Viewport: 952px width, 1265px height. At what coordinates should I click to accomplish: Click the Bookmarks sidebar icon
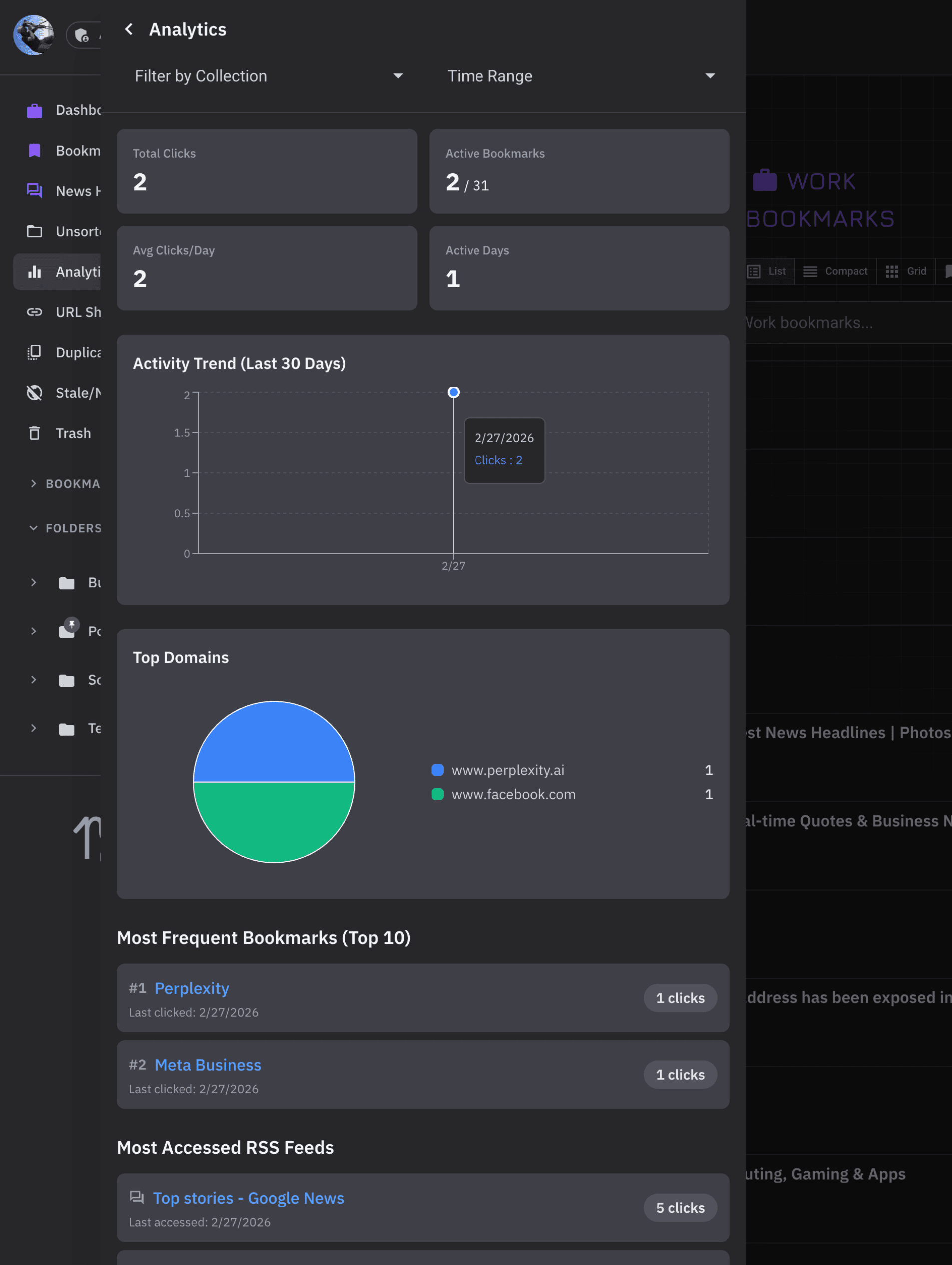35,151
